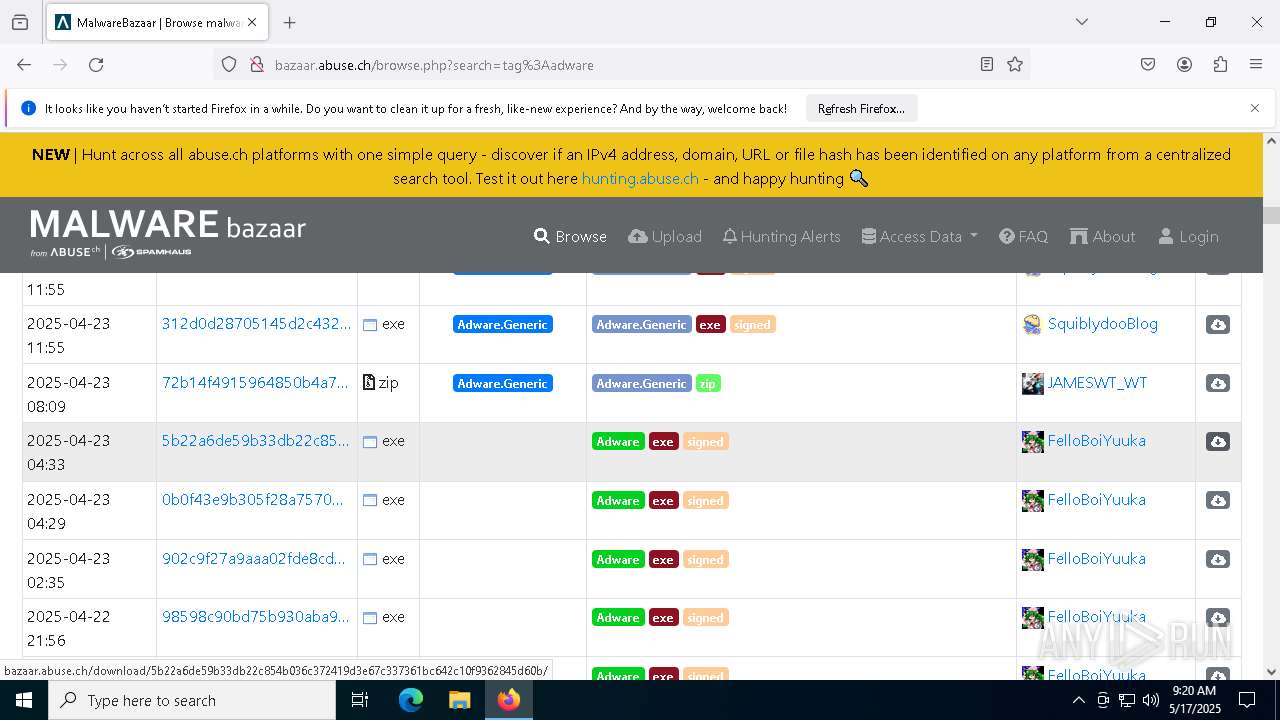Open SquiblydooBlog reporter link
This screenshot has width=1280, height=720.
tap(1102, 324)
